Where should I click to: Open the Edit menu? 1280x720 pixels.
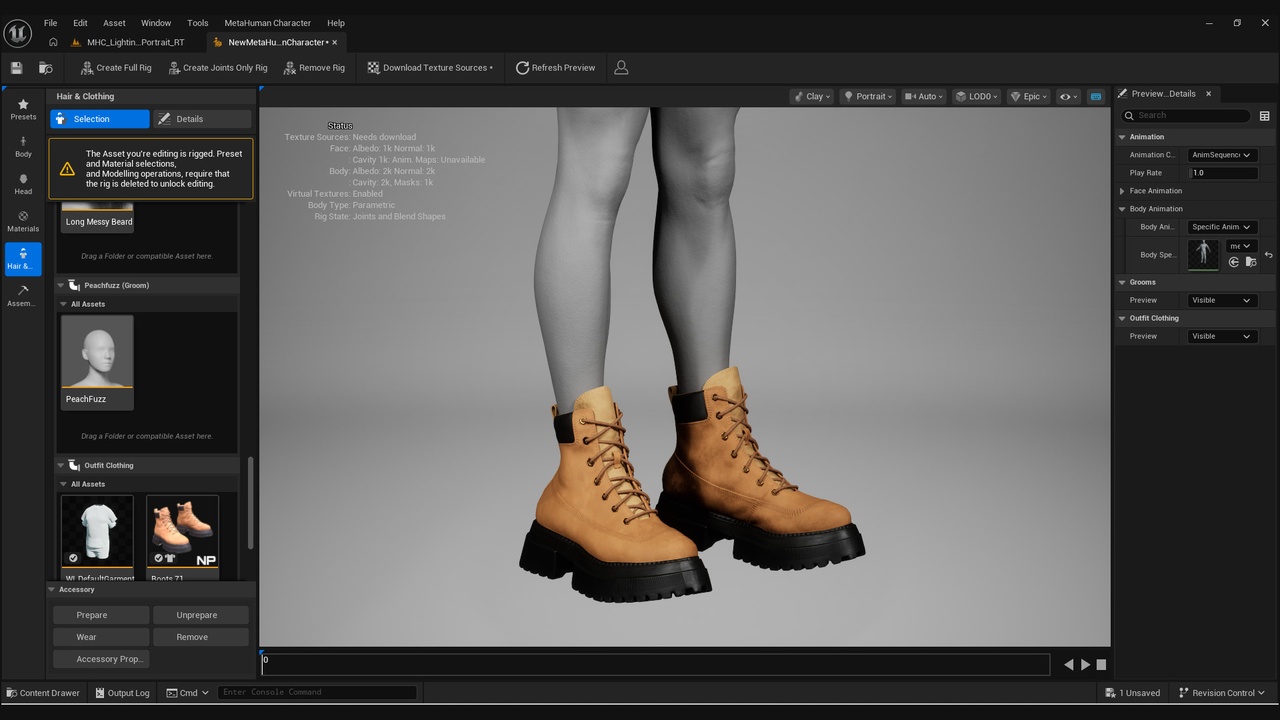[80, 22]
